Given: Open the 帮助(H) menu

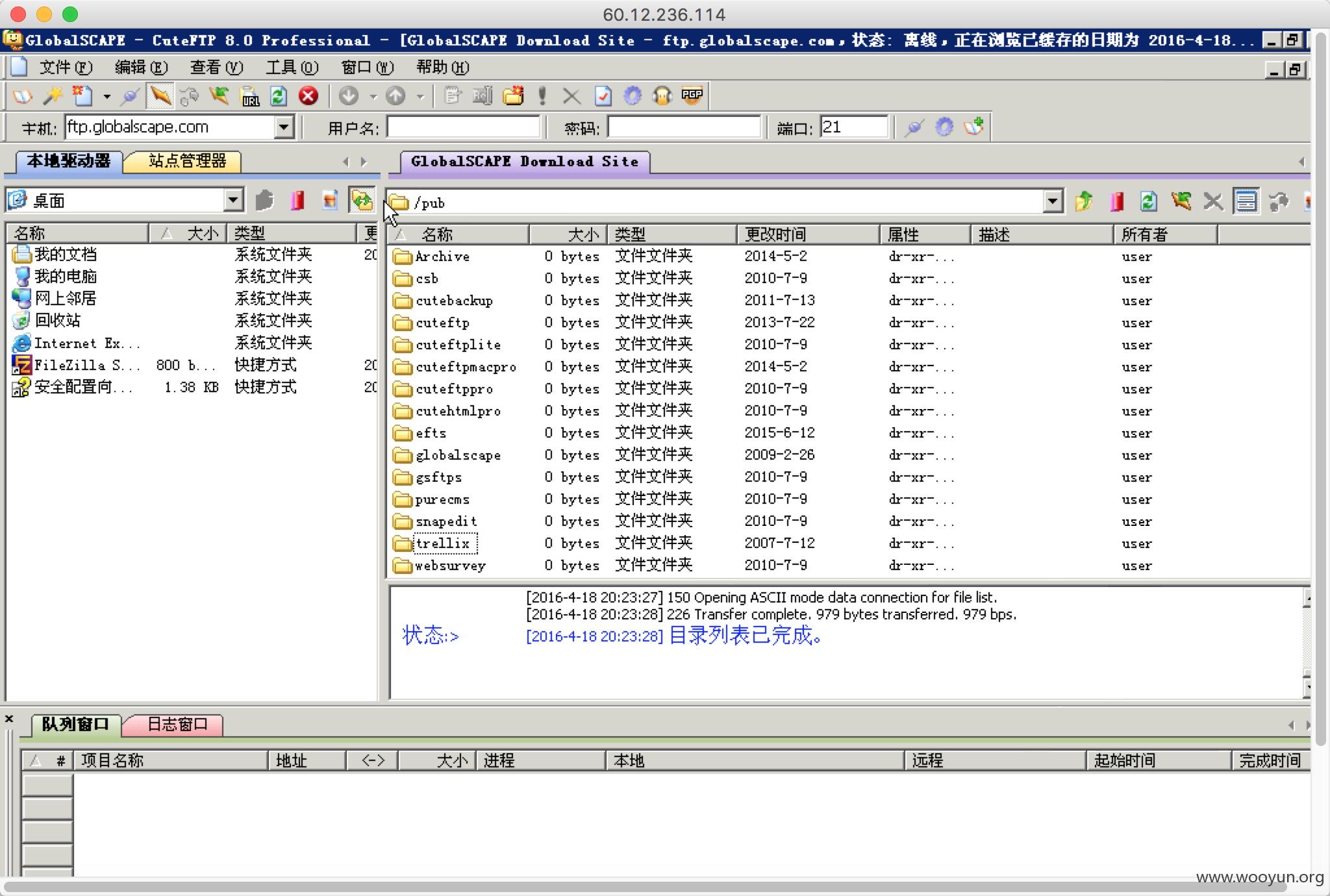Looking at the screenshot, I should pyautogui.click(x=443, y=68).
